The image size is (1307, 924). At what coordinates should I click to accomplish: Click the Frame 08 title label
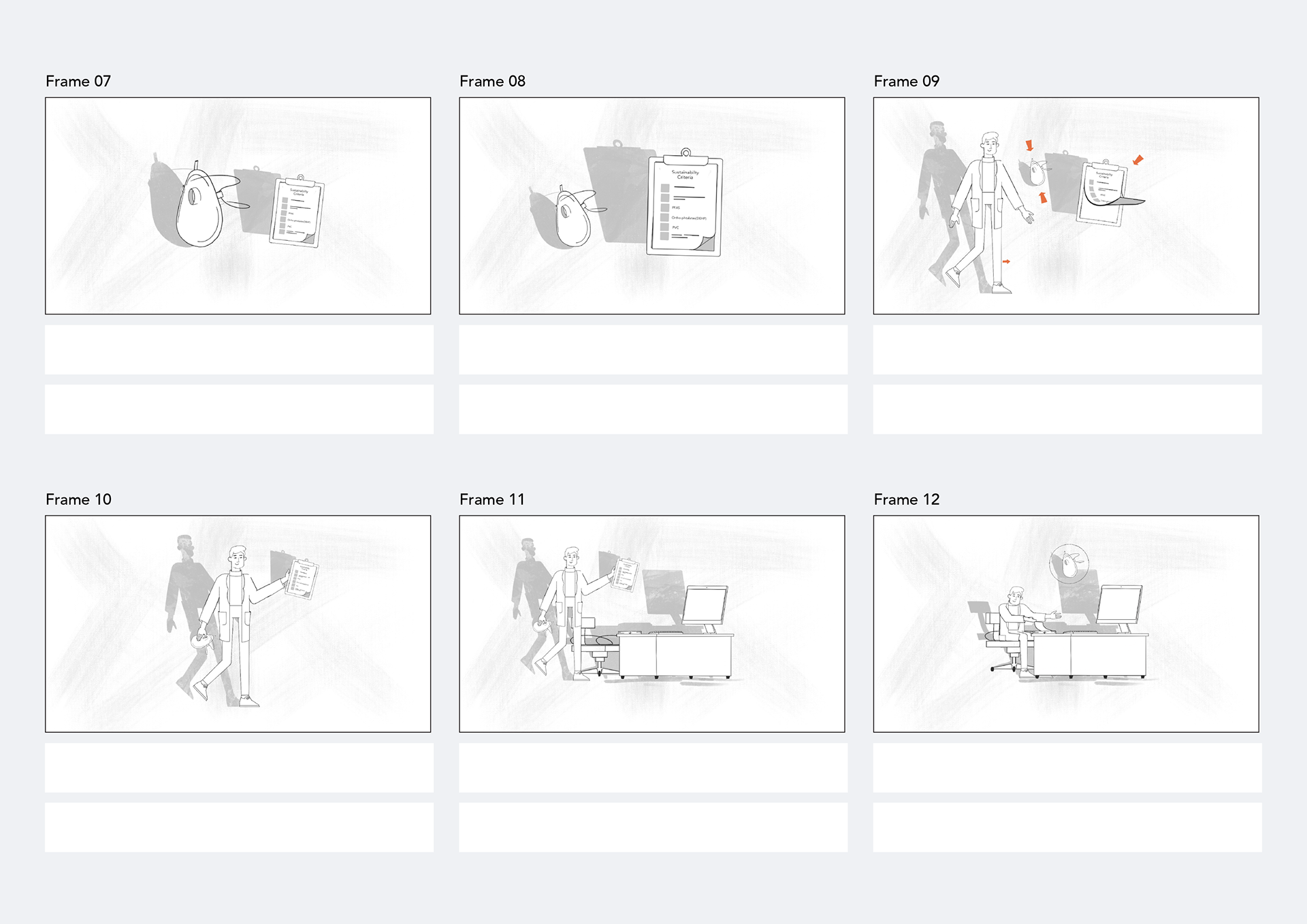pyautogui.click(x=492, y=82)
